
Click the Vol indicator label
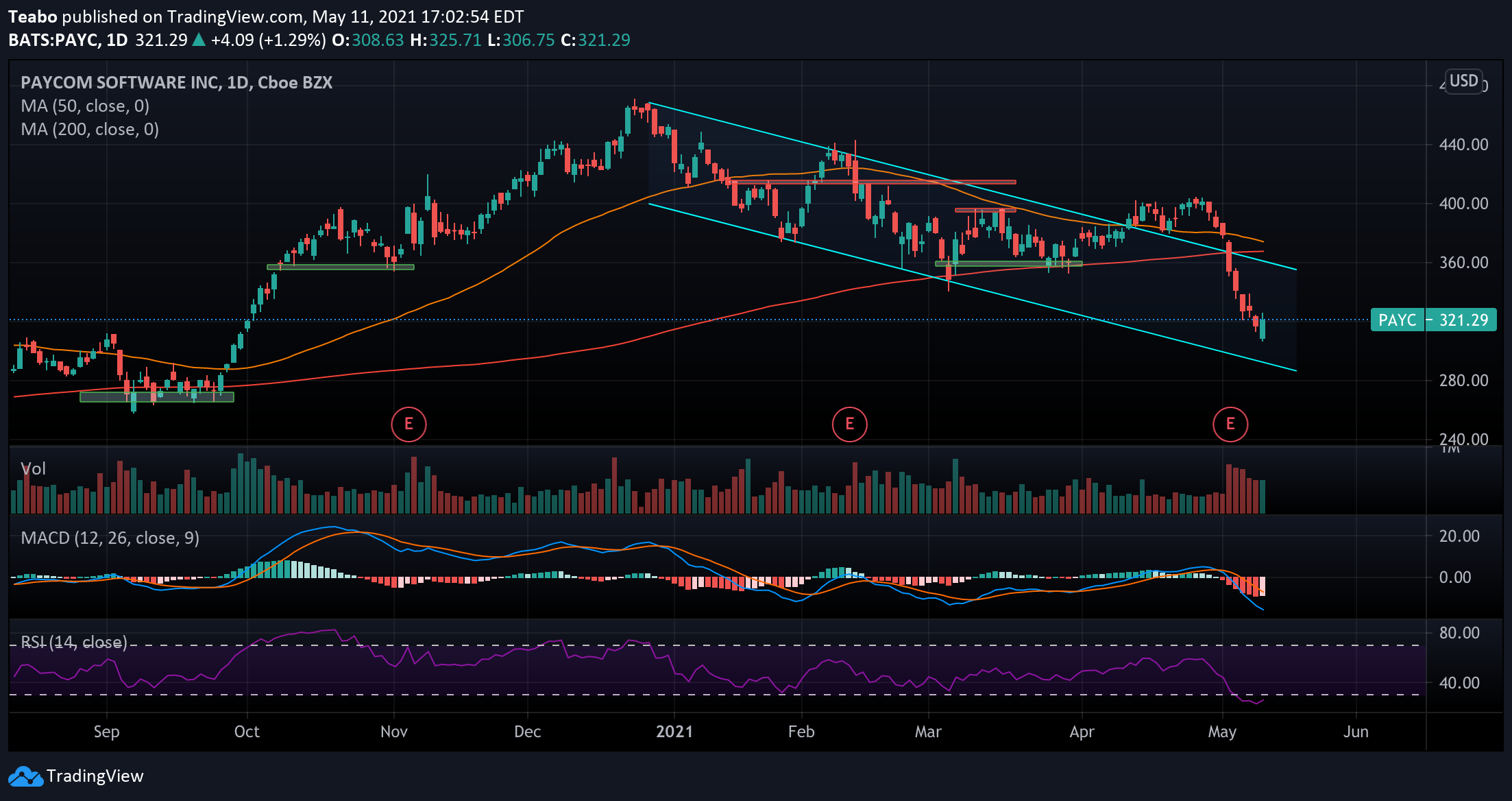tap(33, 469)
